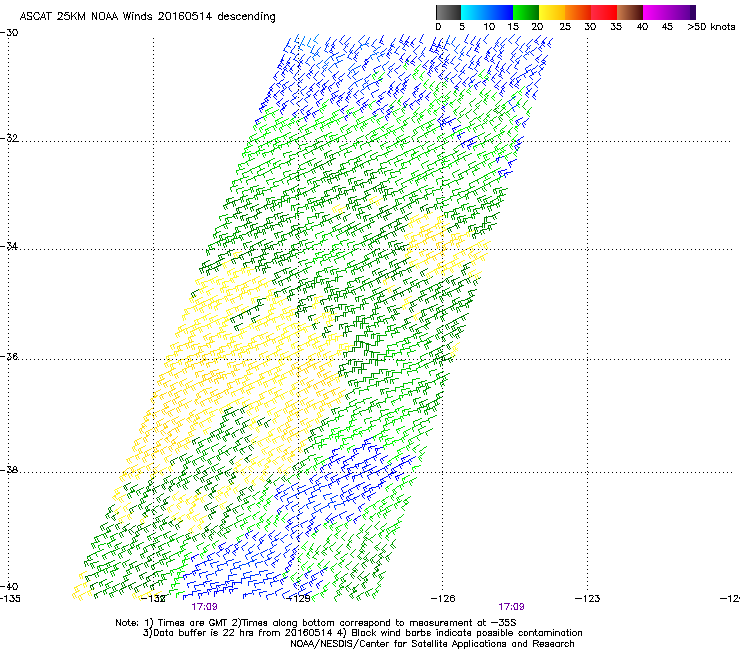Click the cyan-blue 5-15 knots legend swatch
Viewport: 740px width, 650px height.
click(x=487, y=12)
